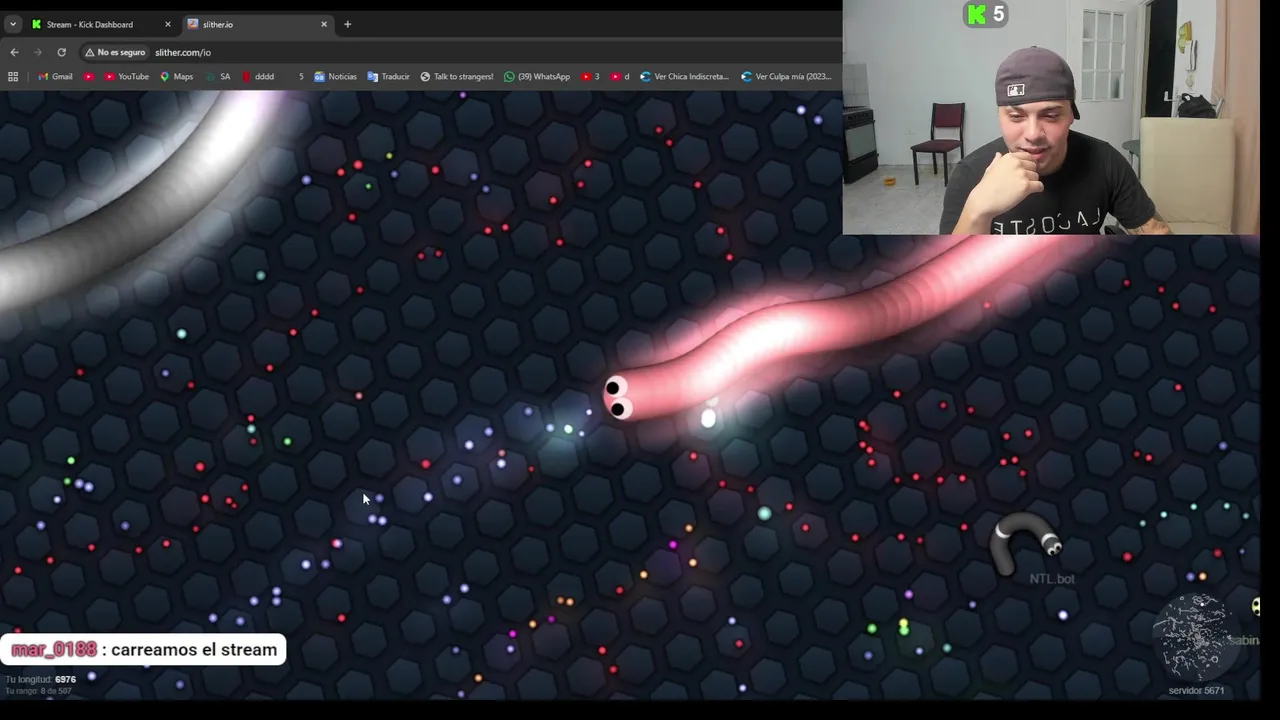Go back one page
The image size is (1280, 720).
pos(14,52)
